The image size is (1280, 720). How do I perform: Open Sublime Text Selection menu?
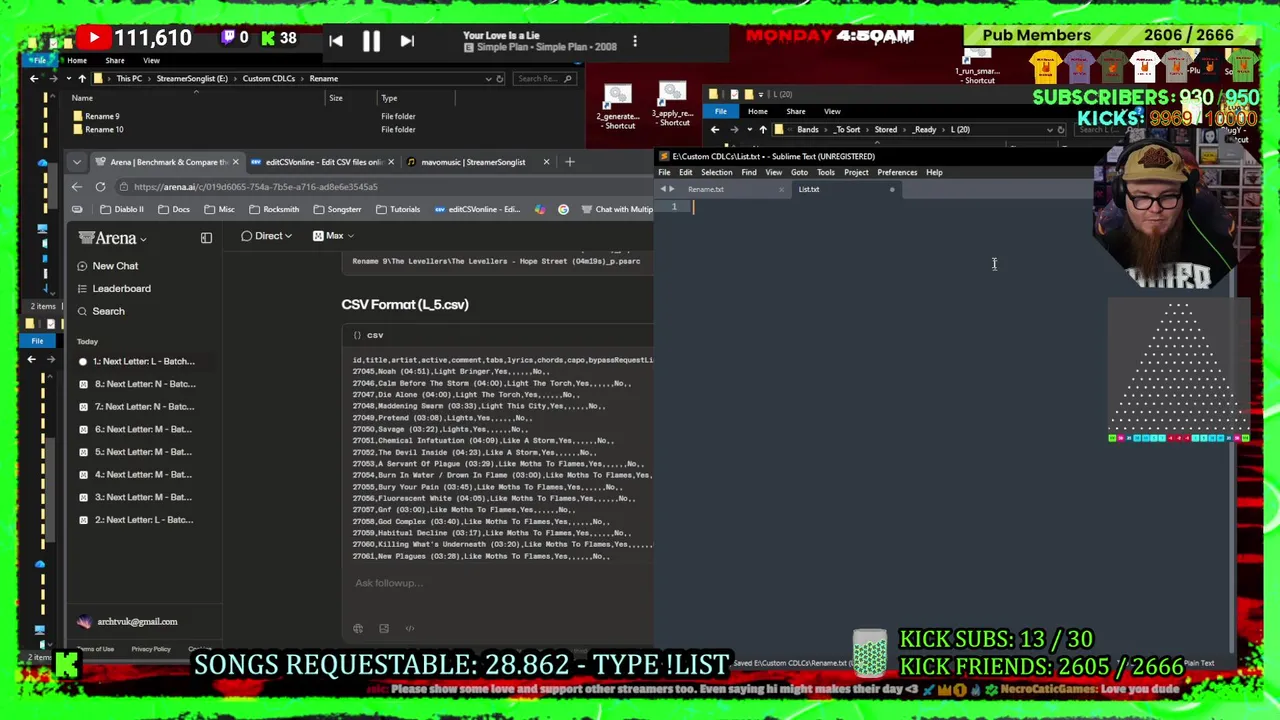(x=716, y=173)
